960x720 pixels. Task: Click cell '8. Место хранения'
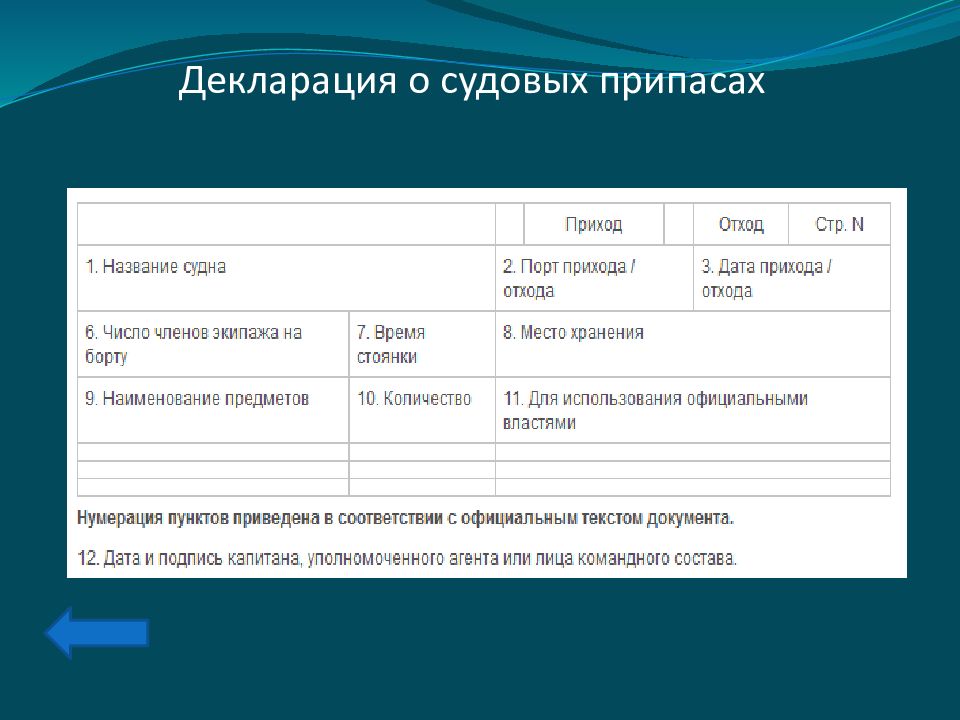coord(692,344)
